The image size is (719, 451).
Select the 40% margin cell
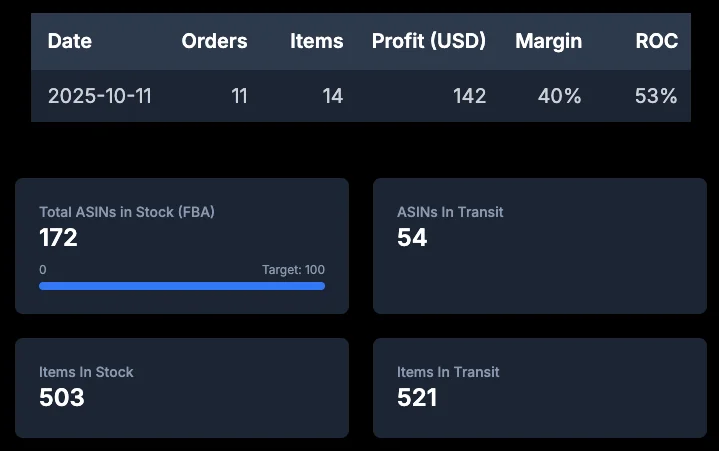click(561, 96)
